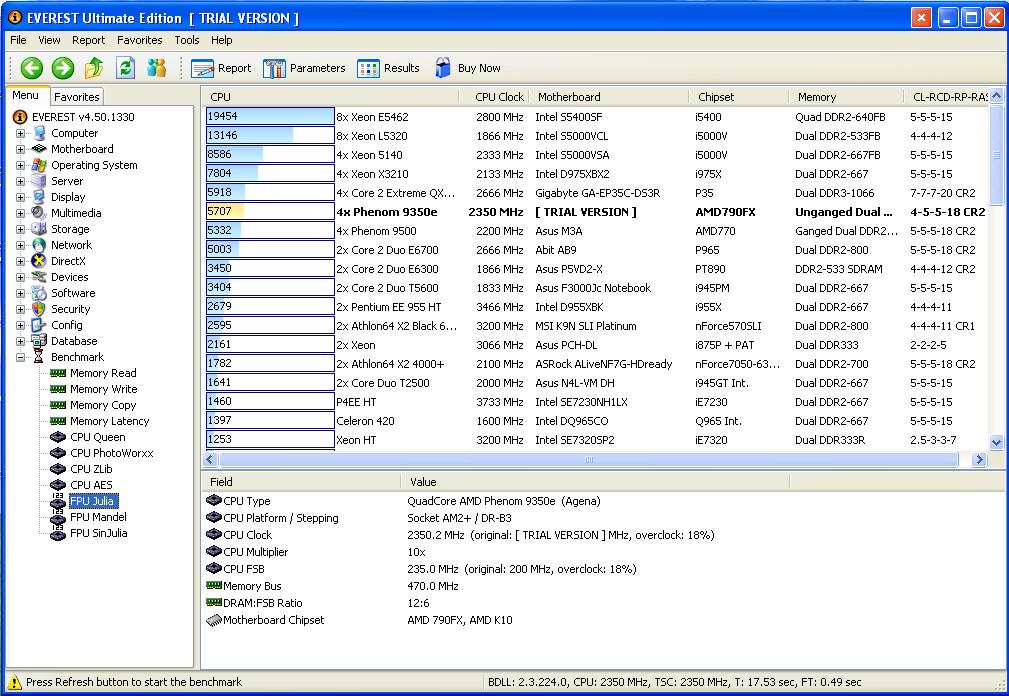The image size is (1009, 696).
Task: Select the Display monitor icon
Action: [x=39, y=197]
